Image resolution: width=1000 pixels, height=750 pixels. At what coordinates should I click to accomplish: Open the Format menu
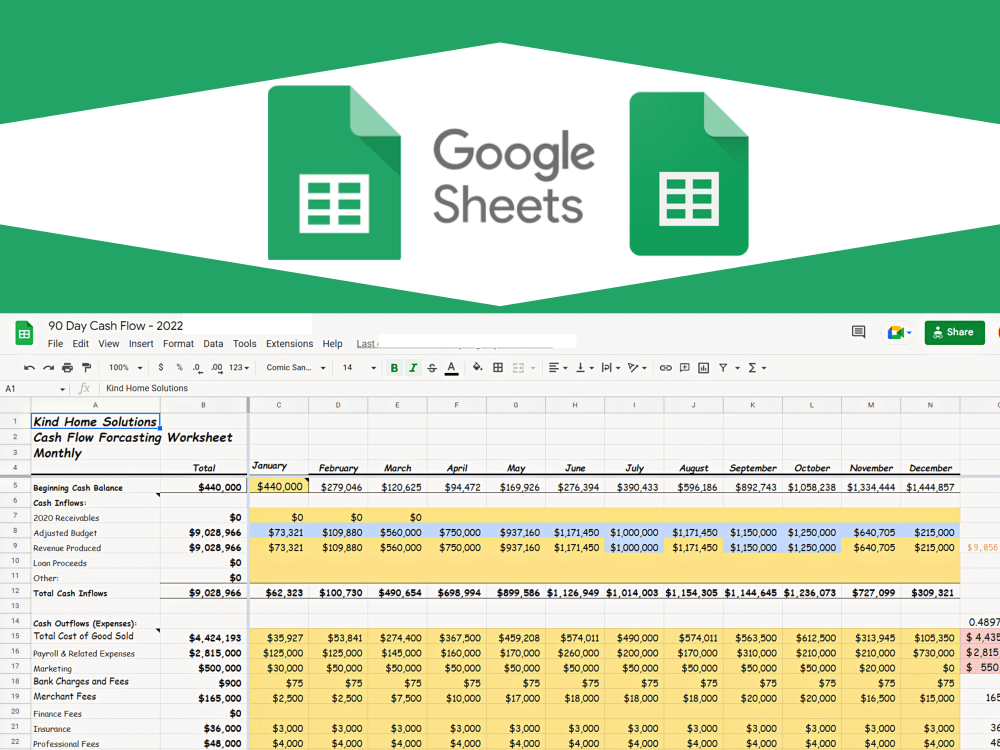pos(178,343)
